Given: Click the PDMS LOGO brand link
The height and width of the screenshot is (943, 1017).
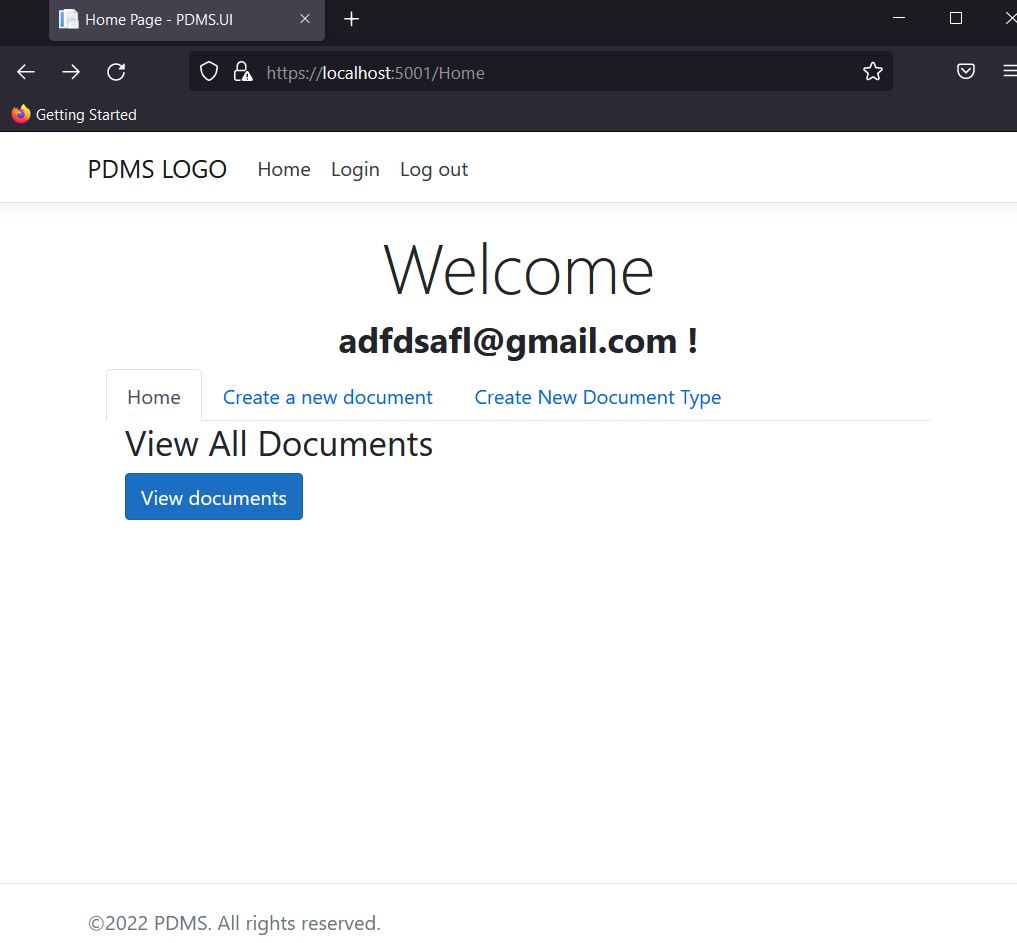Looking at the screenshot, I should [157, 169].
